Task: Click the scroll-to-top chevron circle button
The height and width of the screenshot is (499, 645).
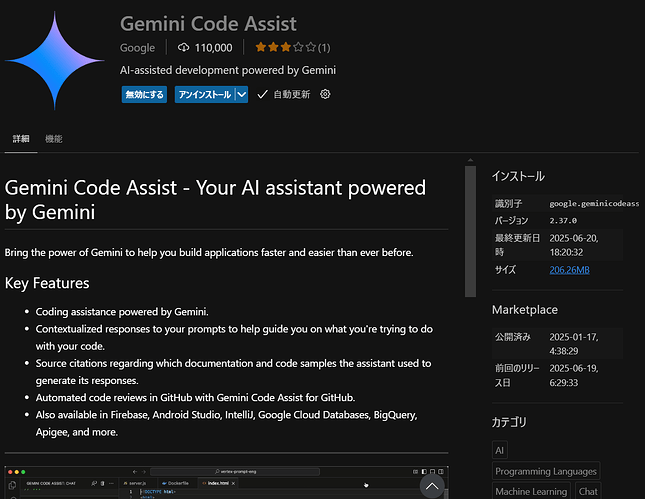Action: click(432, 486)
